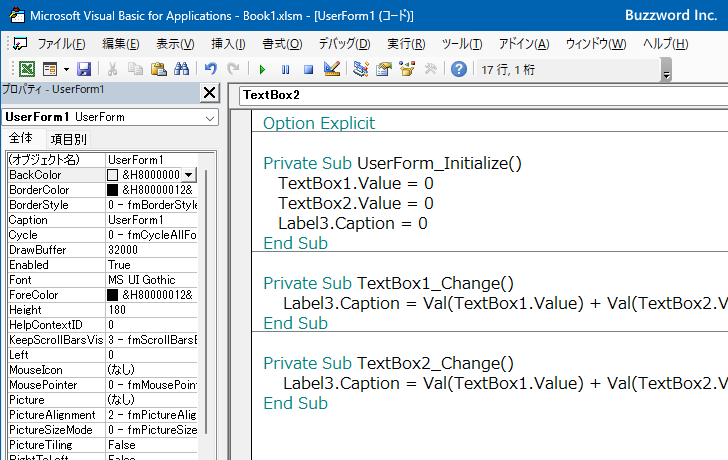This screenshot has height=460, width=728.
Task: Click the DrawBuffer value 32000
Action: (x=151, y=250)
